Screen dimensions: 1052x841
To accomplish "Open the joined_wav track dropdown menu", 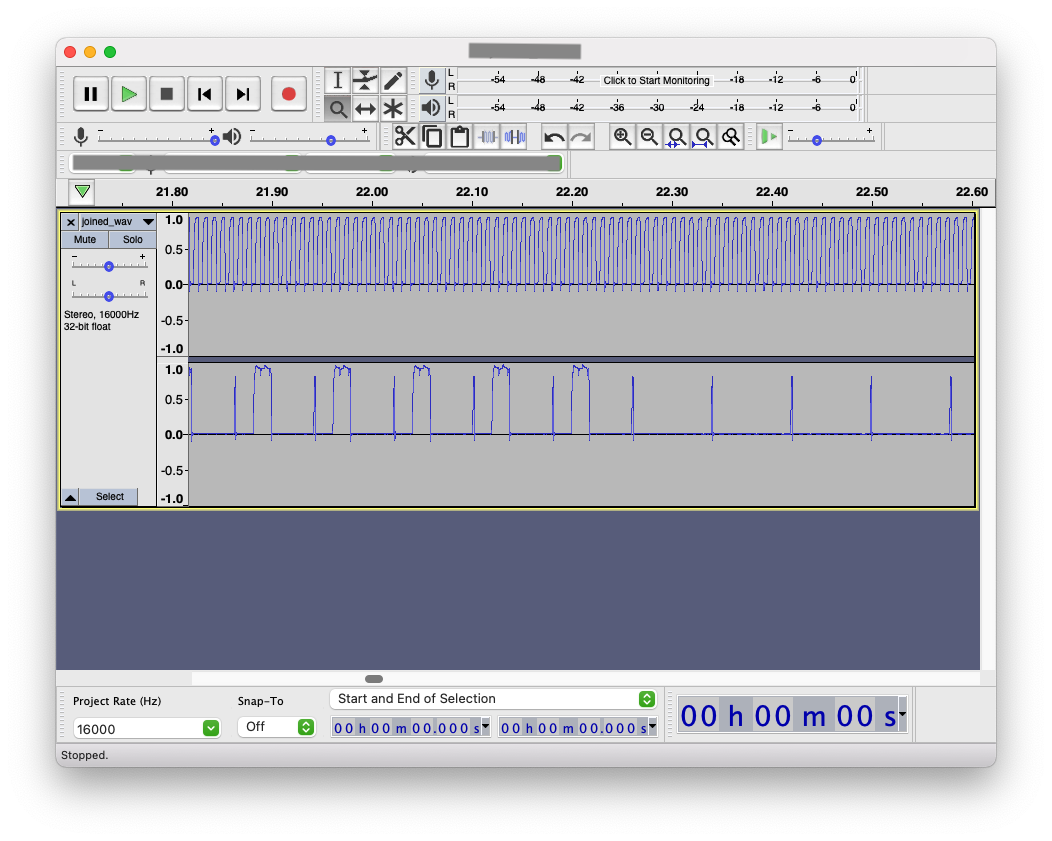I will [148, 222].
